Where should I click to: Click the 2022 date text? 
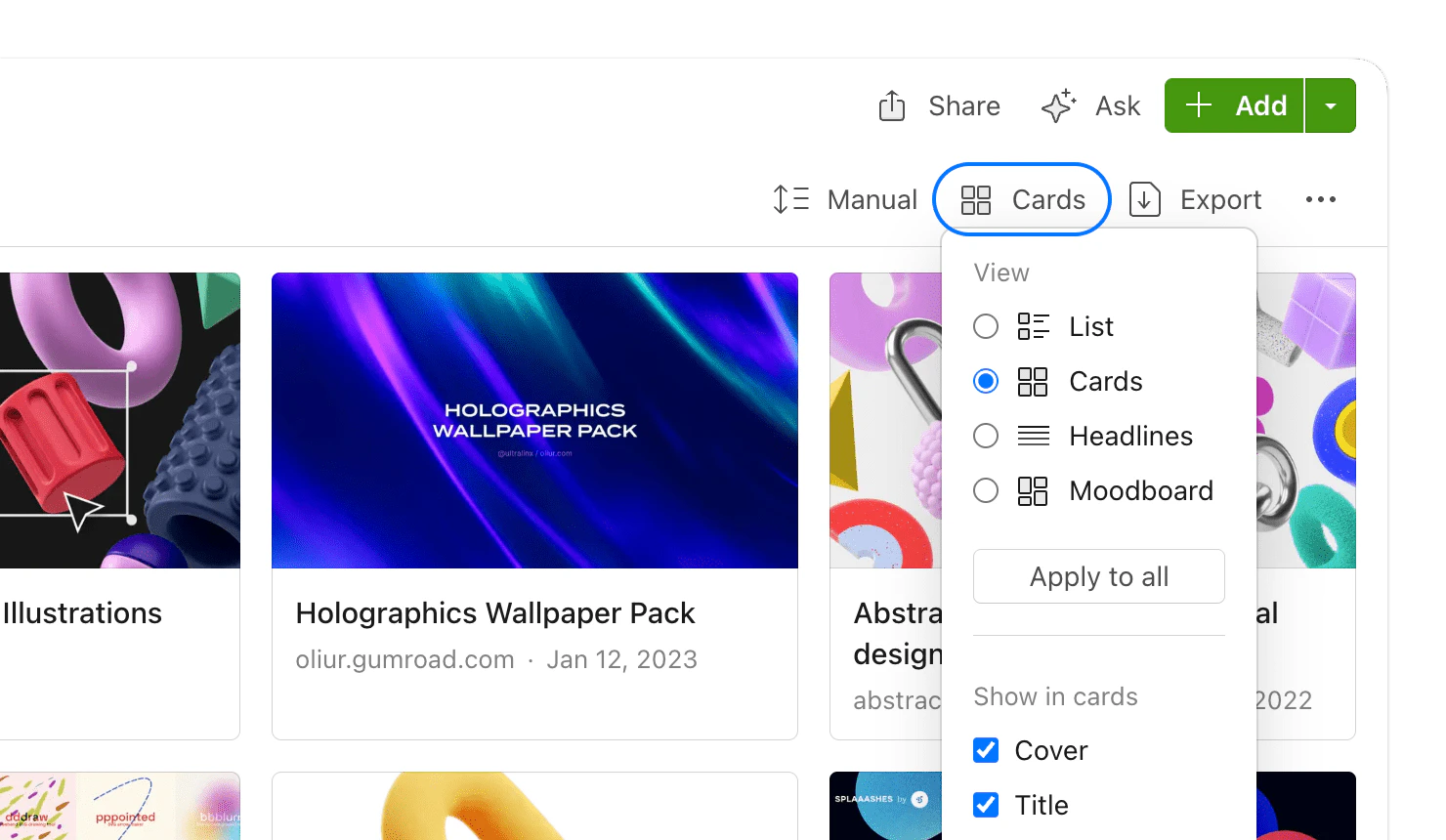coord(1284,700)
